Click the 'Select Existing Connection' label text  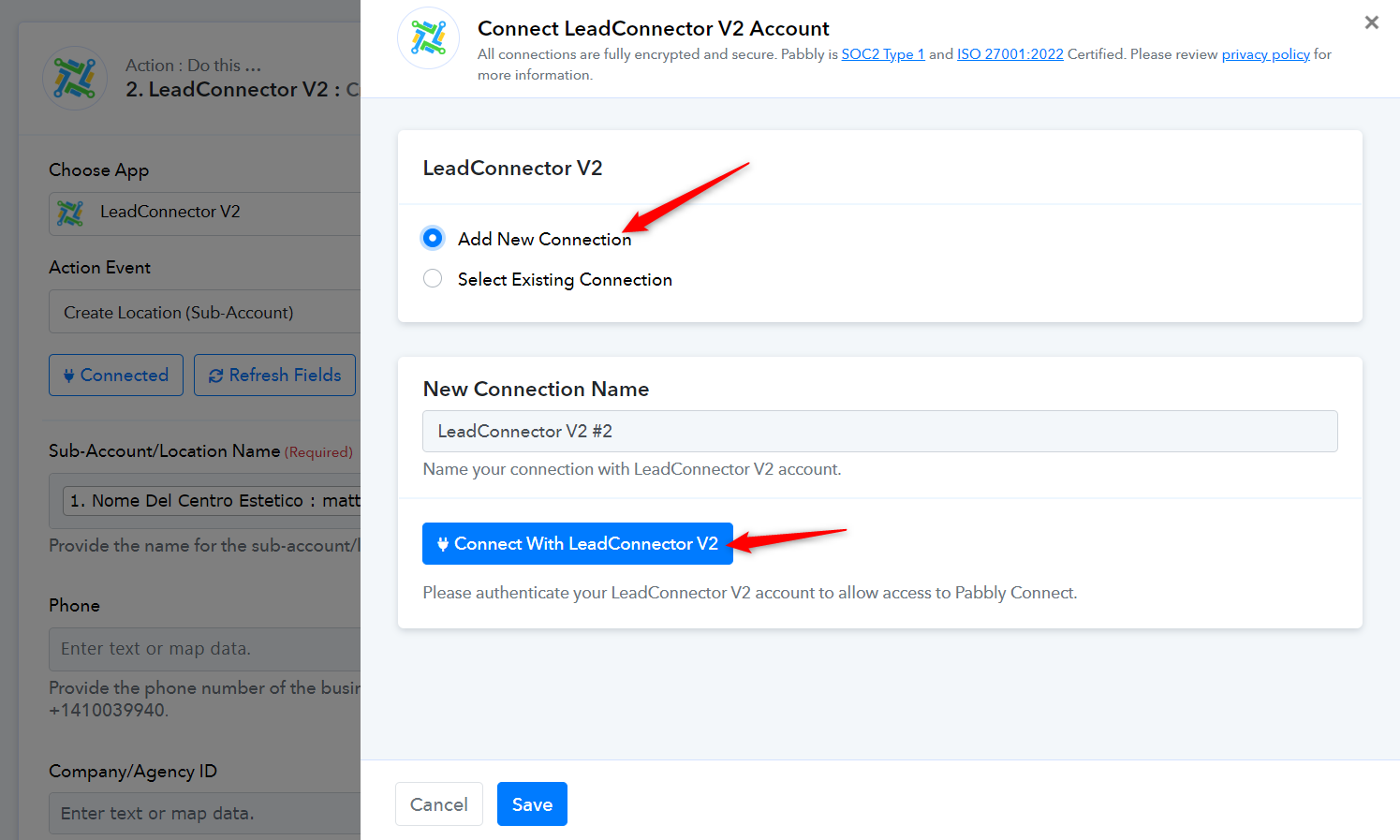pos(565,279)
